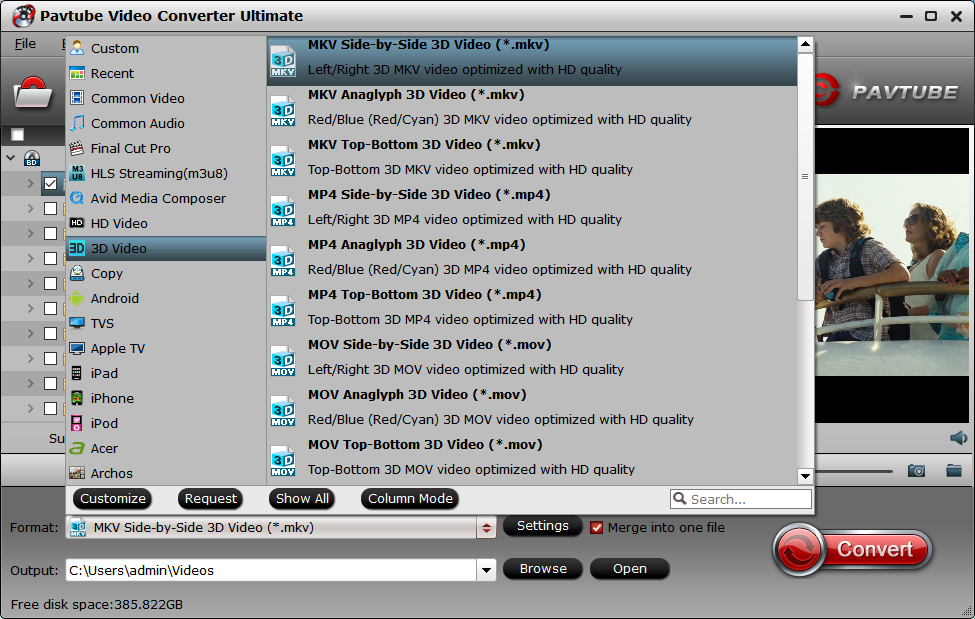The image size is (975, 619).
Task: Select the HD Video category
Action: pos(118,223)
